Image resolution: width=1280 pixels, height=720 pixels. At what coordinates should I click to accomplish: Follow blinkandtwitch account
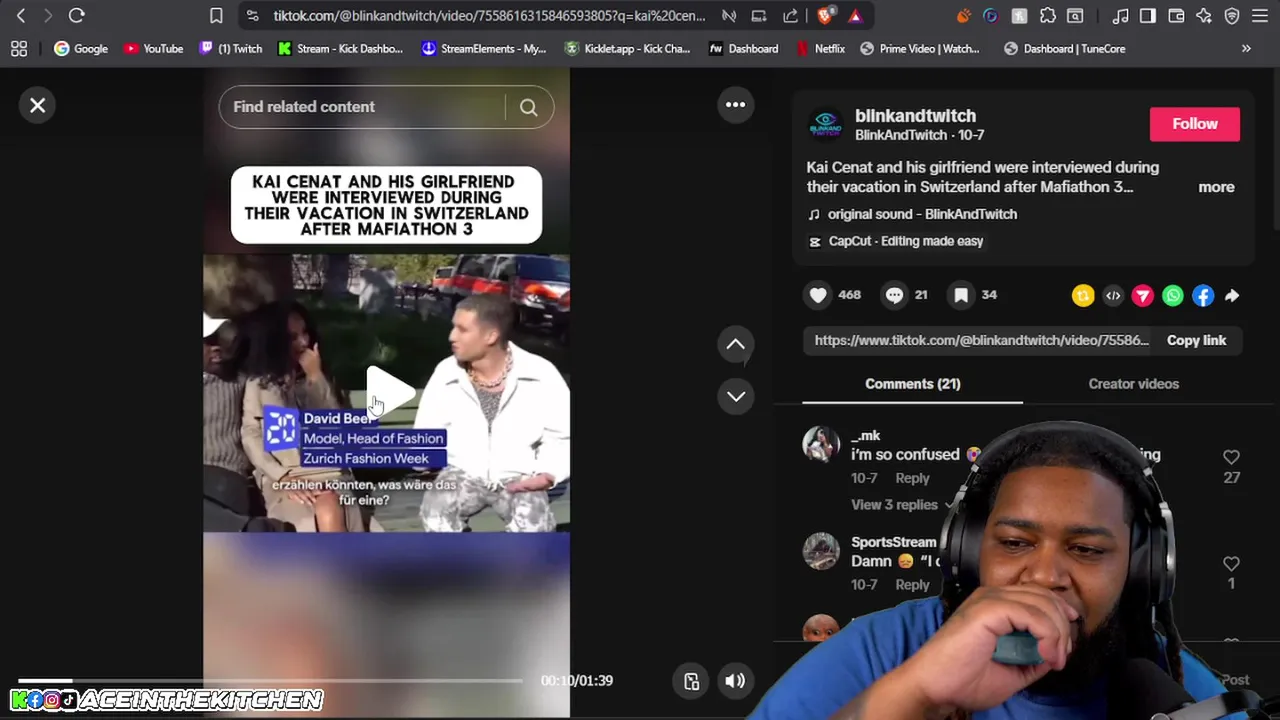pyautogui.click(x=1194, y=124)
